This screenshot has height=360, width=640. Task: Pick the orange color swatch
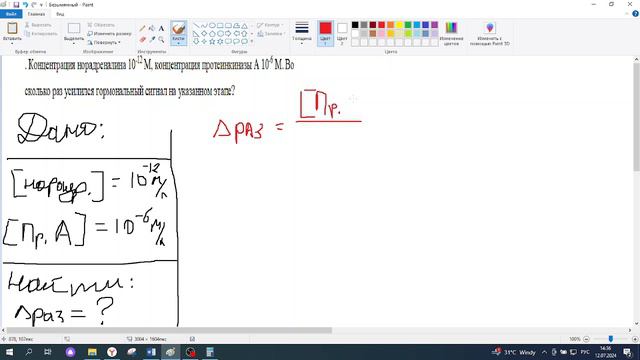390,25
